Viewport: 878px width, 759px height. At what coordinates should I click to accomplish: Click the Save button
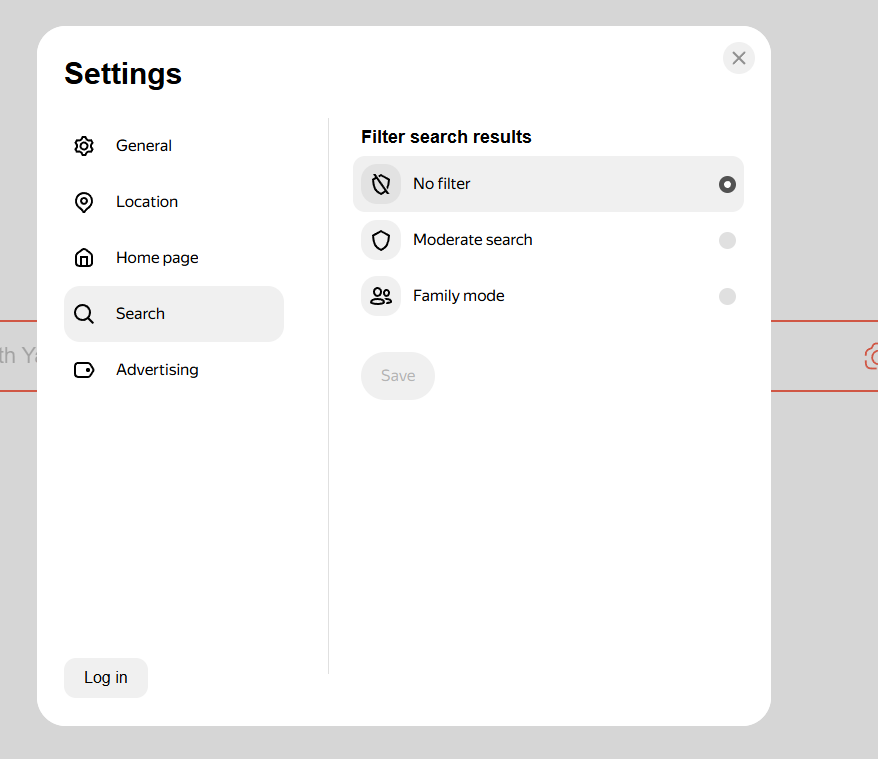(398, 376)
